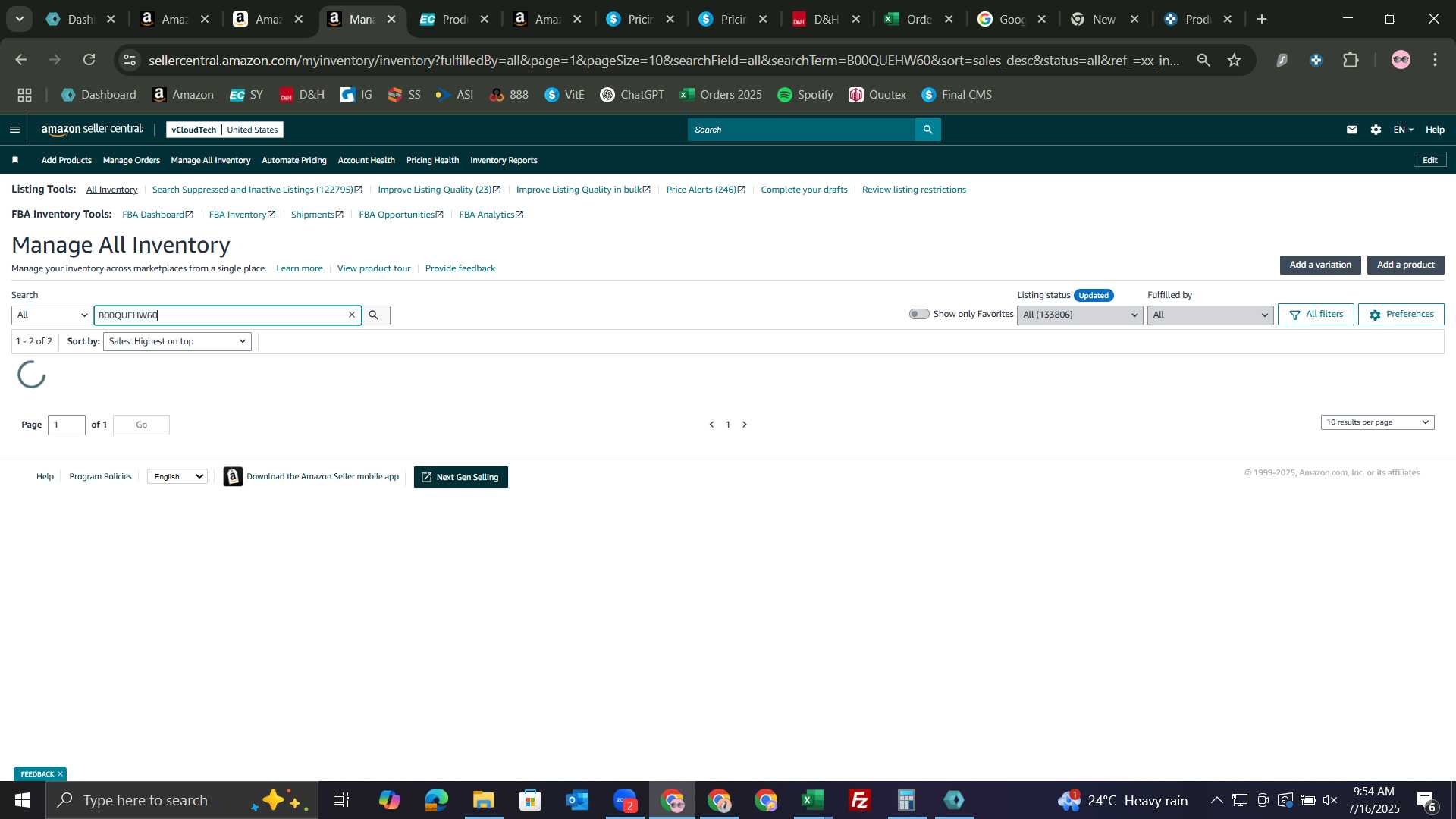
Task: Open the Orders 2025 bookmark
Action: [720, 95]
